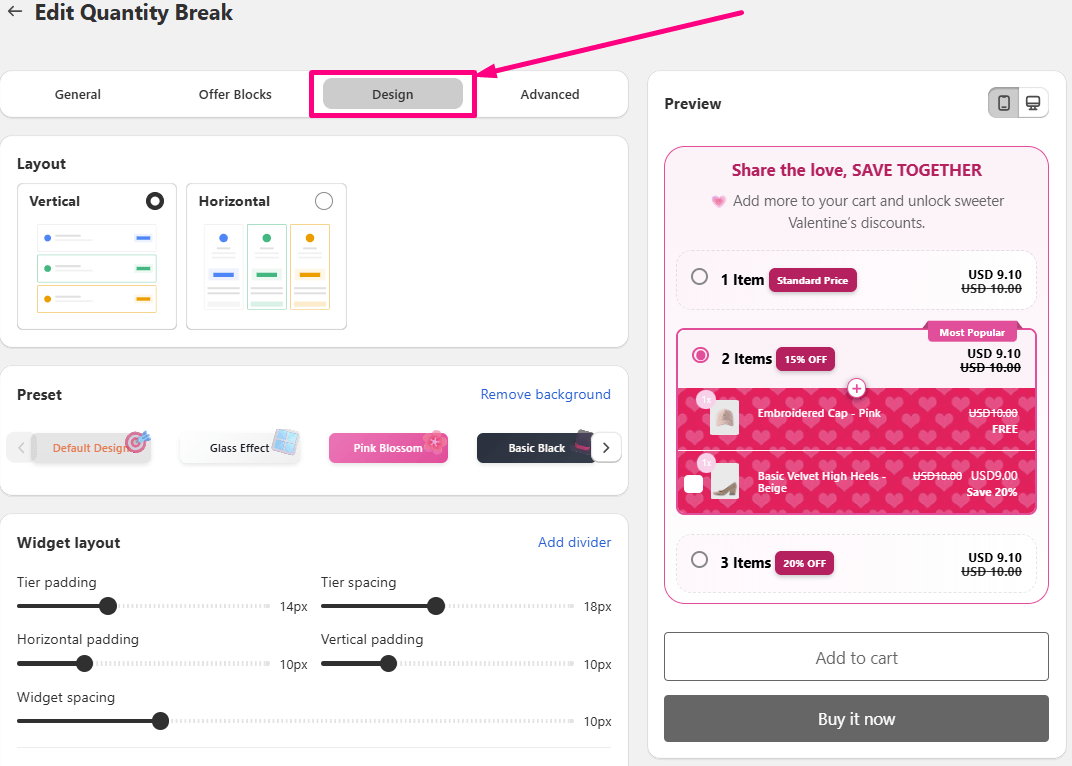Switch preview to mobile view icon

[x=1004, y=103]
